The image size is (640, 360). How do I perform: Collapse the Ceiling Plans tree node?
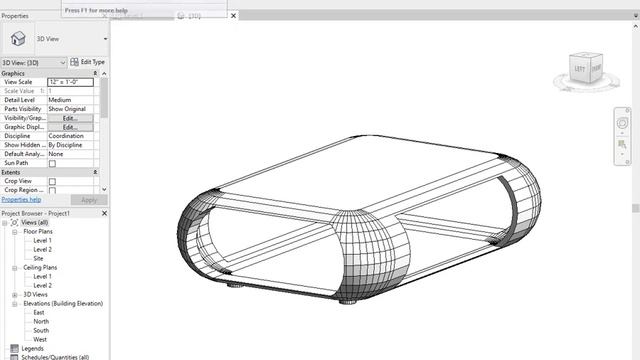tap(15, 268)
